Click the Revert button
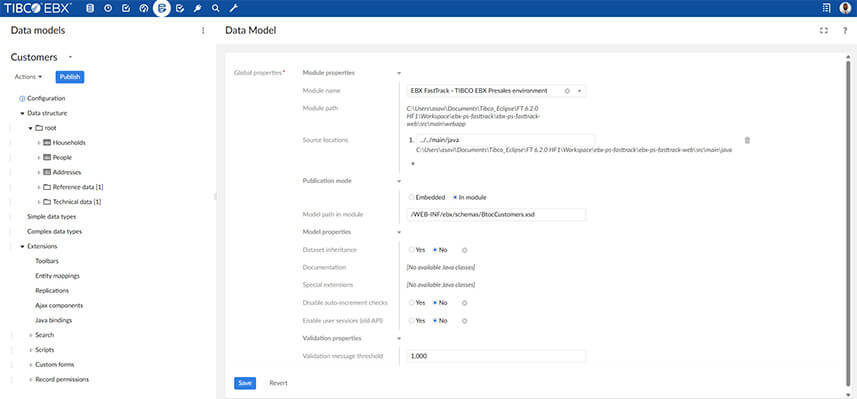857x399 pixels. pos(278,383)
